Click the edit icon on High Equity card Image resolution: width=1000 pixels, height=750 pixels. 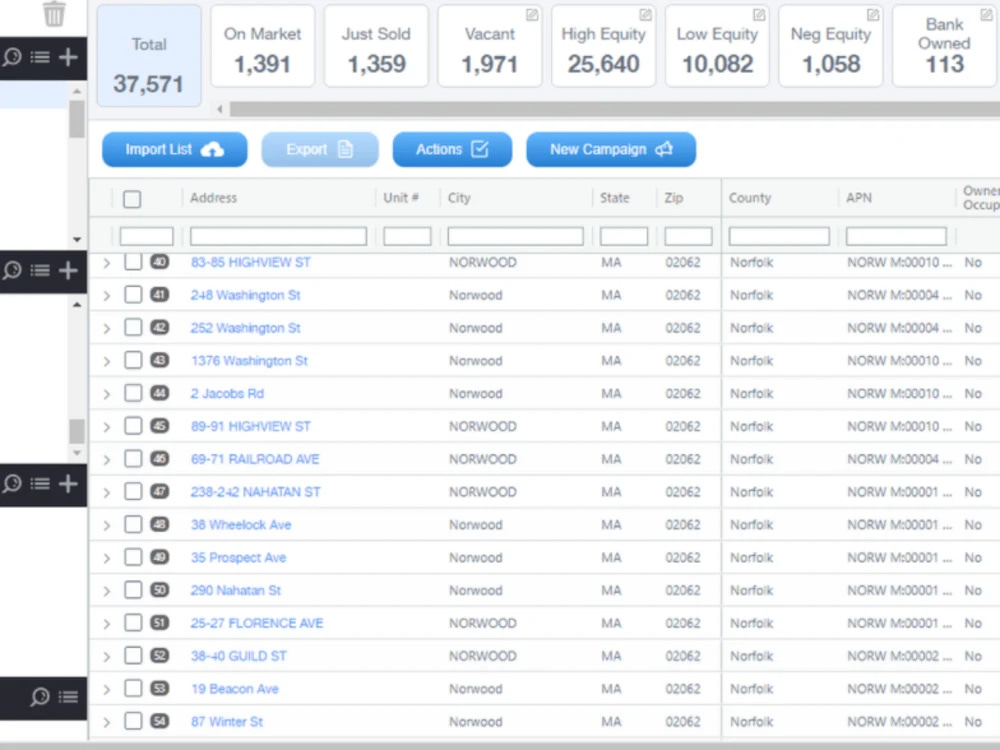[x=645, y=14]
